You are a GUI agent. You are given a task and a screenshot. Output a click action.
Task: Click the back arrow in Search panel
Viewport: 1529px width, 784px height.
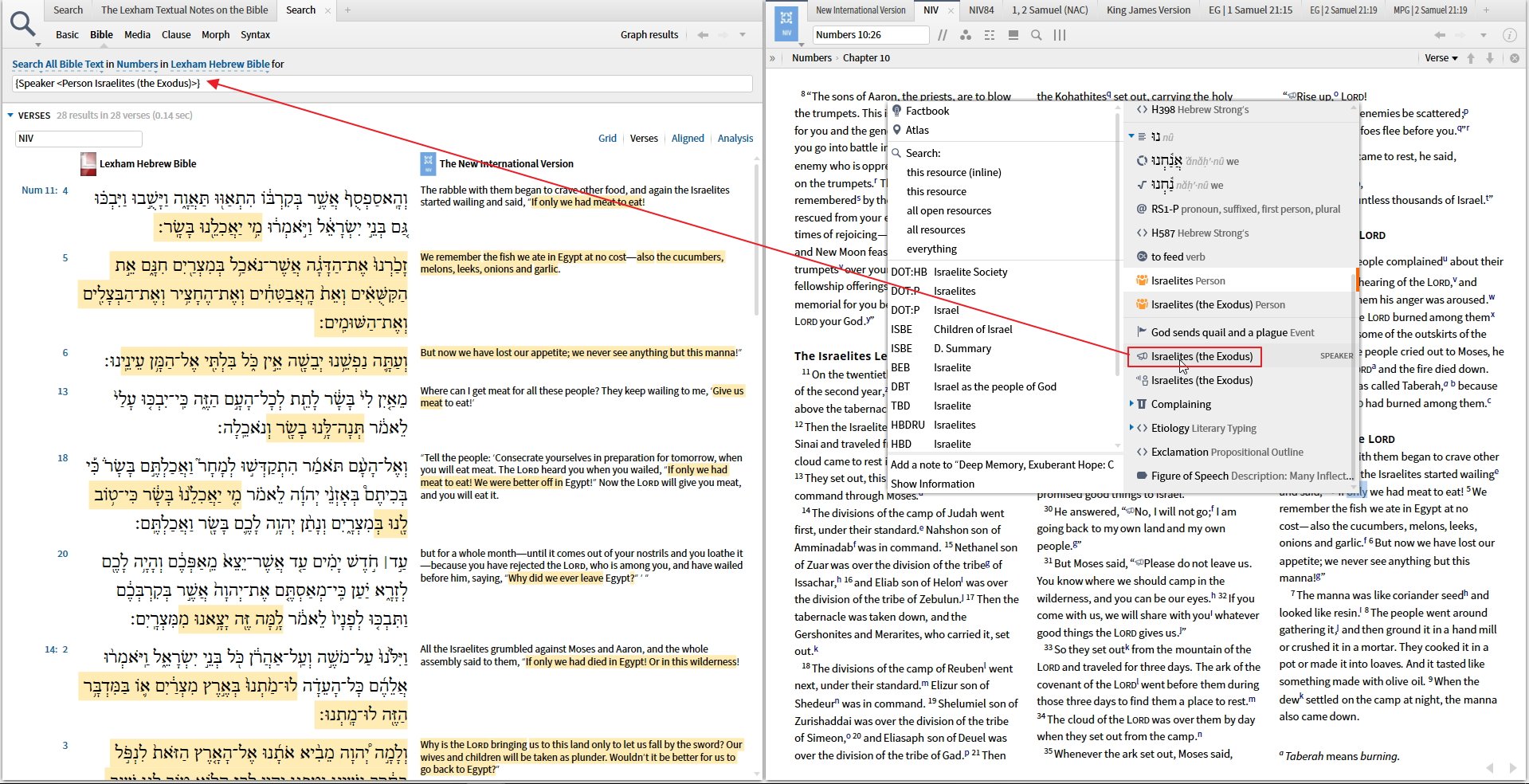tap(703, 35)
